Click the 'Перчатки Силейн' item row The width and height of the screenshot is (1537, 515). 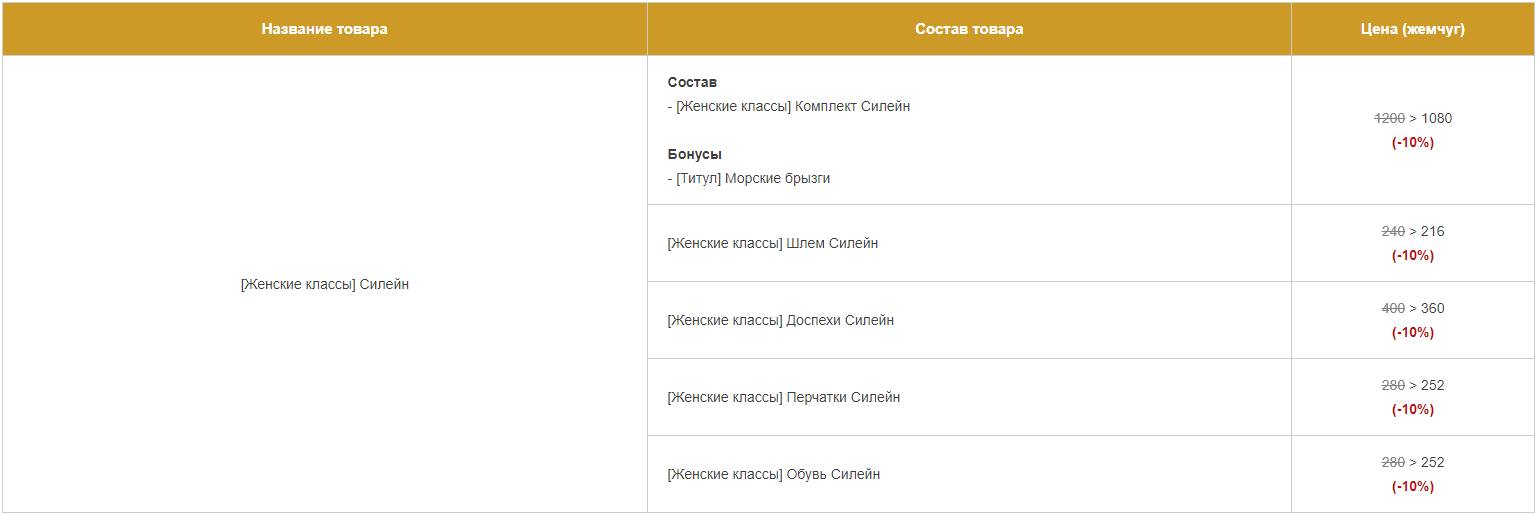(969, 397)
